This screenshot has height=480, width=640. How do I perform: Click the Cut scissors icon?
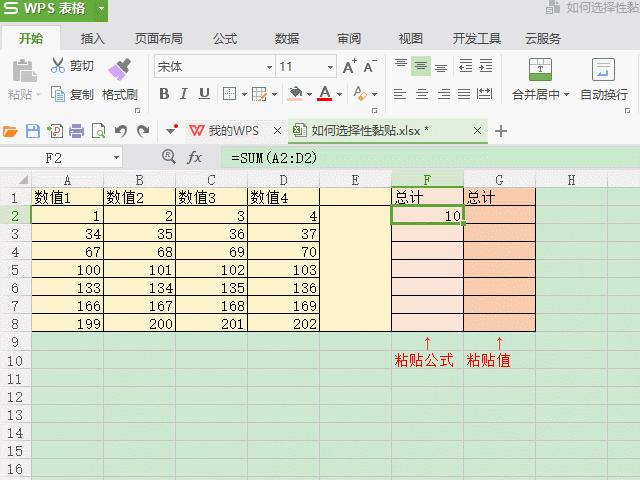point(58,65)
